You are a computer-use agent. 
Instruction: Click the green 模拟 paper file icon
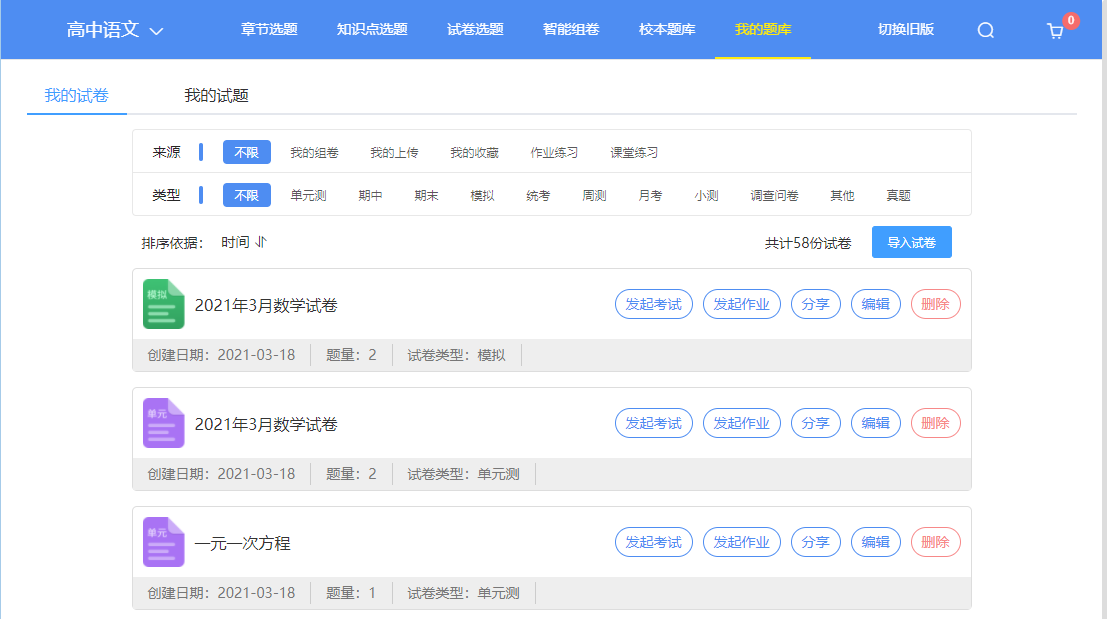click(x=164, y=304)
